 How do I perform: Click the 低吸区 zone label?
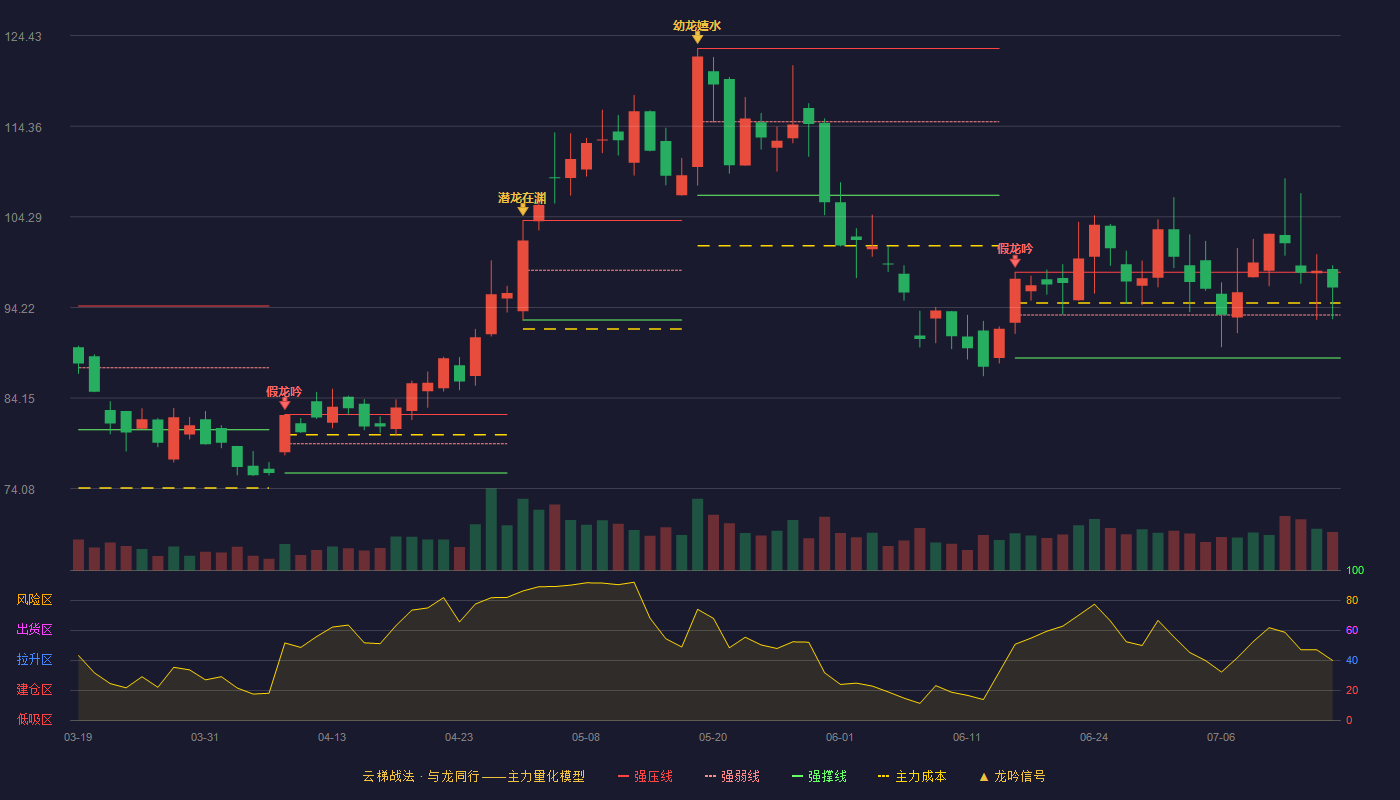34,719
